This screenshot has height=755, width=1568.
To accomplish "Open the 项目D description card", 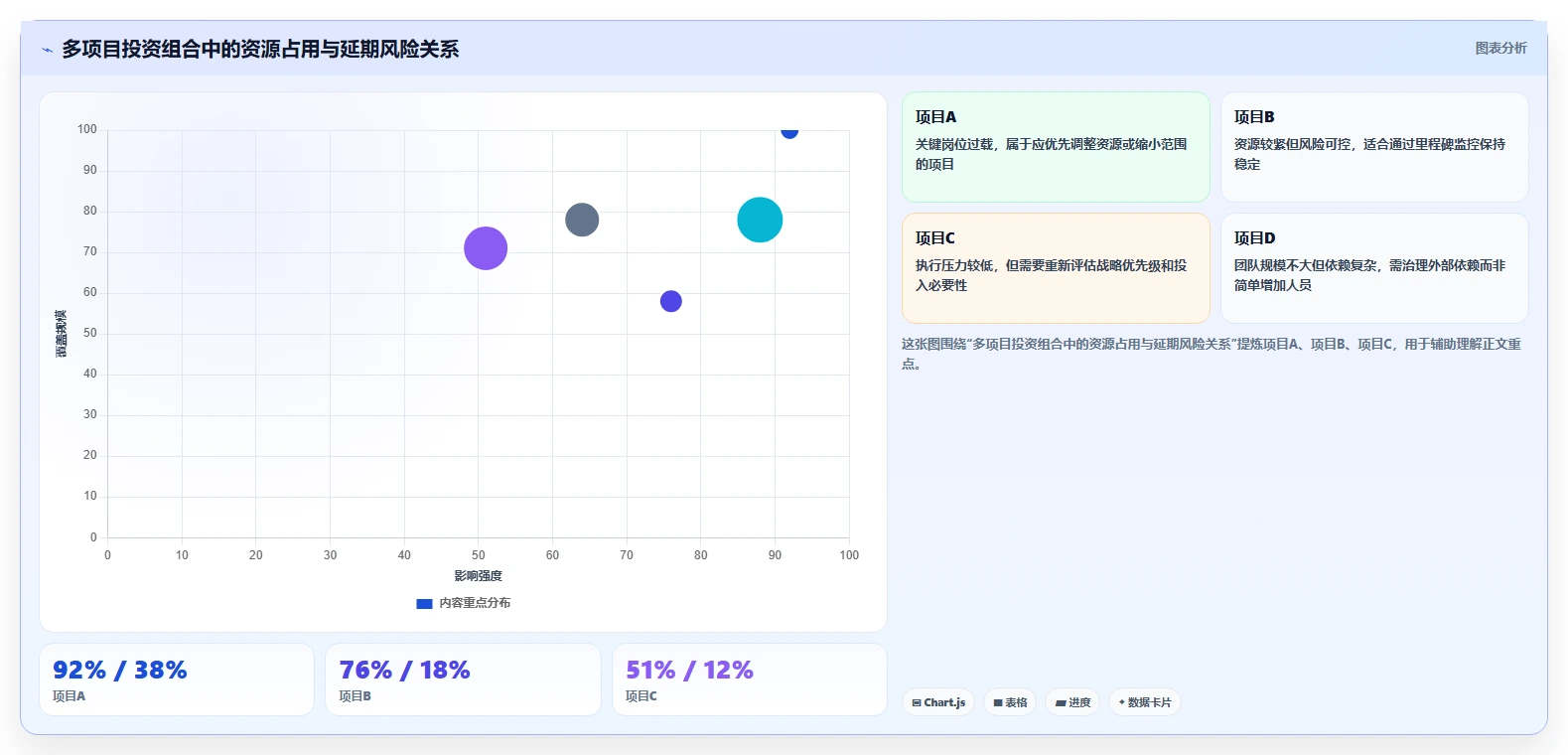I will point(1374,268).
